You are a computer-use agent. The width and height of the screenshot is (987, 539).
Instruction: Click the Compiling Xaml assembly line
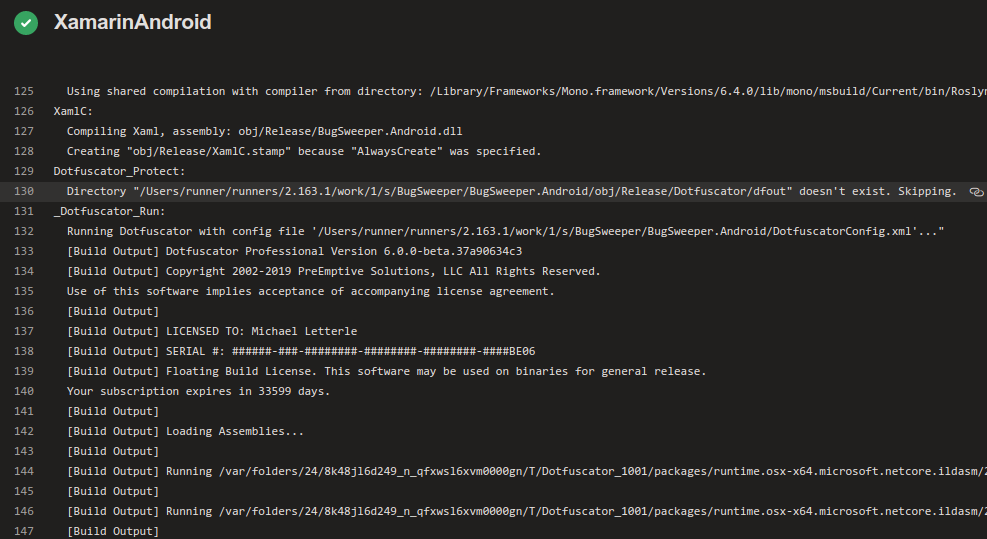[264, 131]
